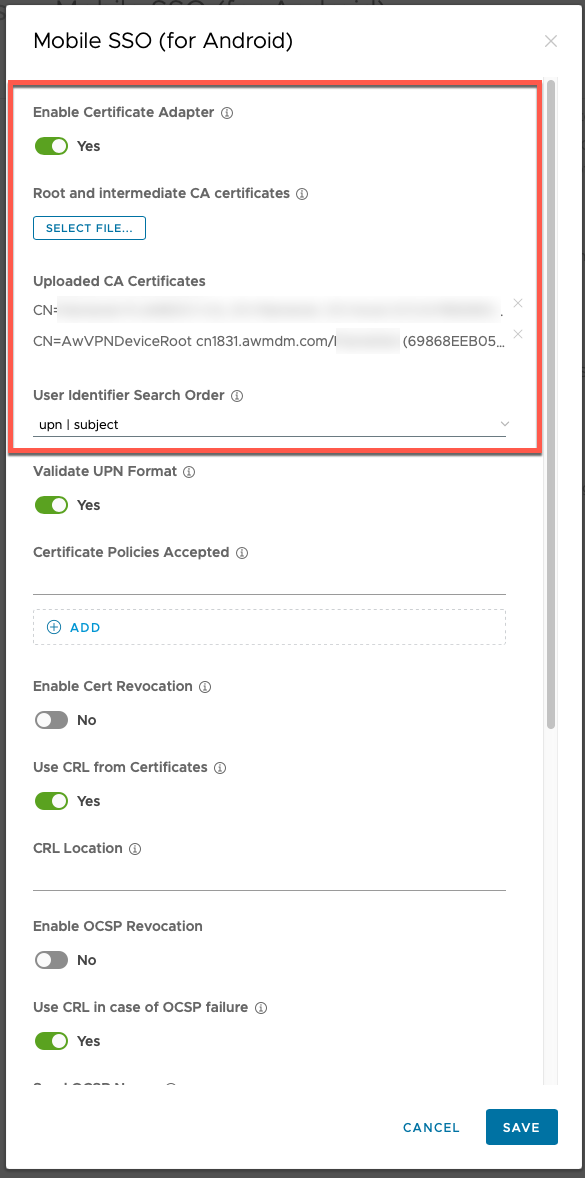
Task: Enable the OCSP Revocation switch
Action: point(51,960)
